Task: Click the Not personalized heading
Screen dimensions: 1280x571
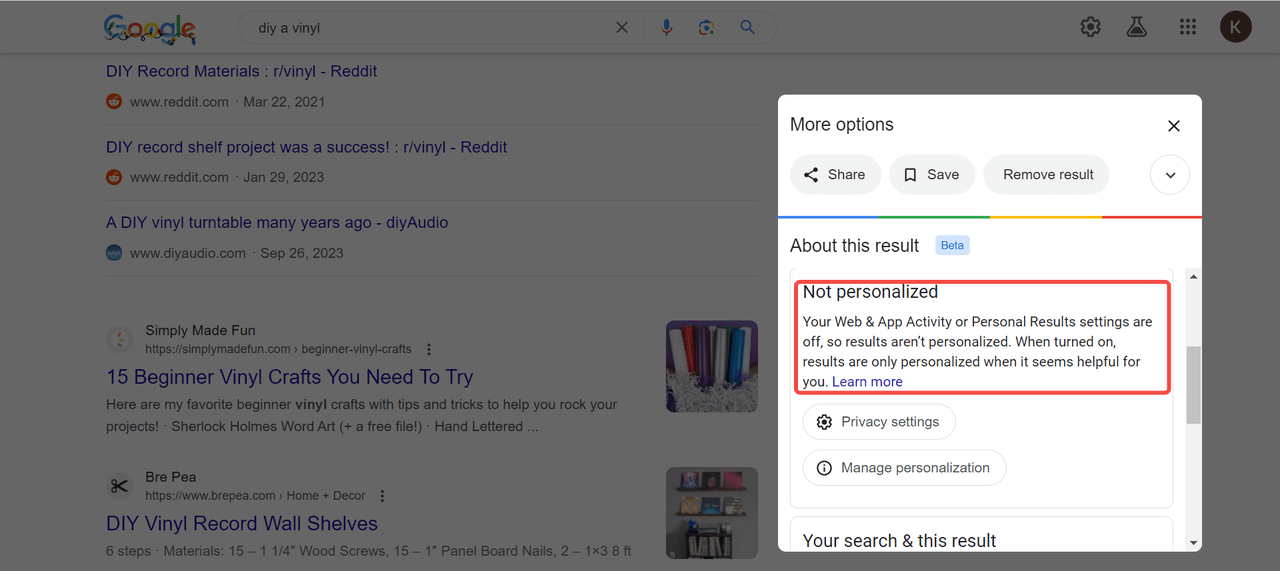Action: pos(870,292)
